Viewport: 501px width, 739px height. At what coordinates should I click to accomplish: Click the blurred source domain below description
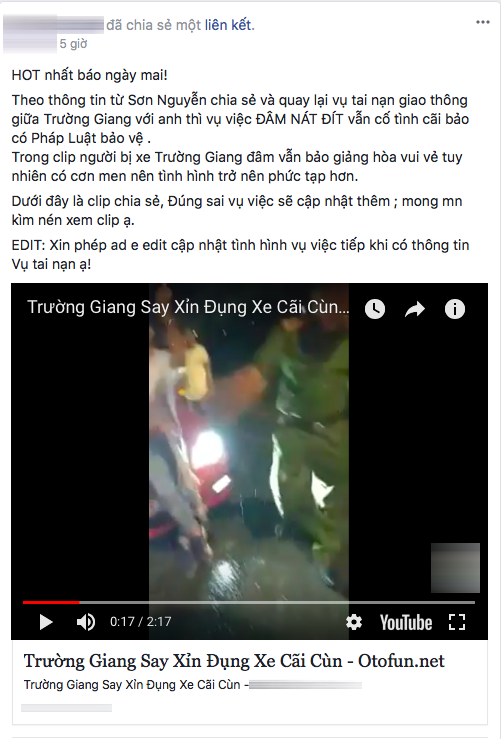(x=66, y=707)
